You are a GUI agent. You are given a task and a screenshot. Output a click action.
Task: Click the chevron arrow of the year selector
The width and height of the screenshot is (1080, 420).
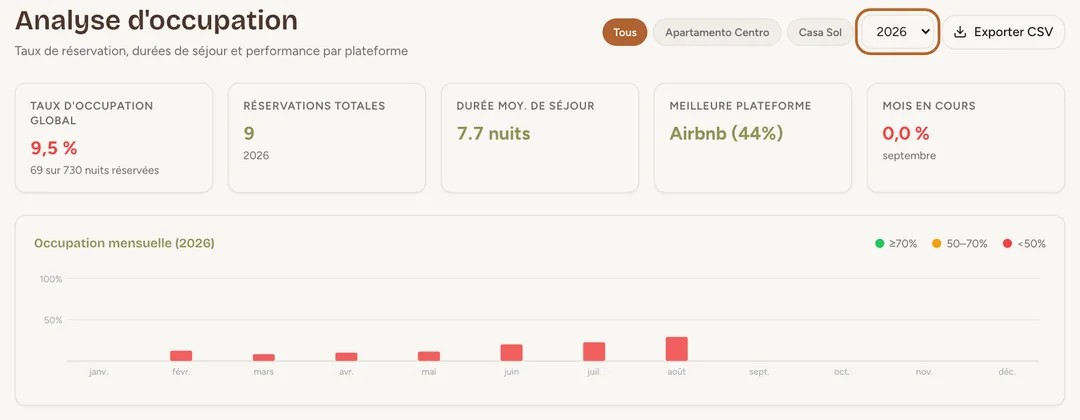pos(925,32)
